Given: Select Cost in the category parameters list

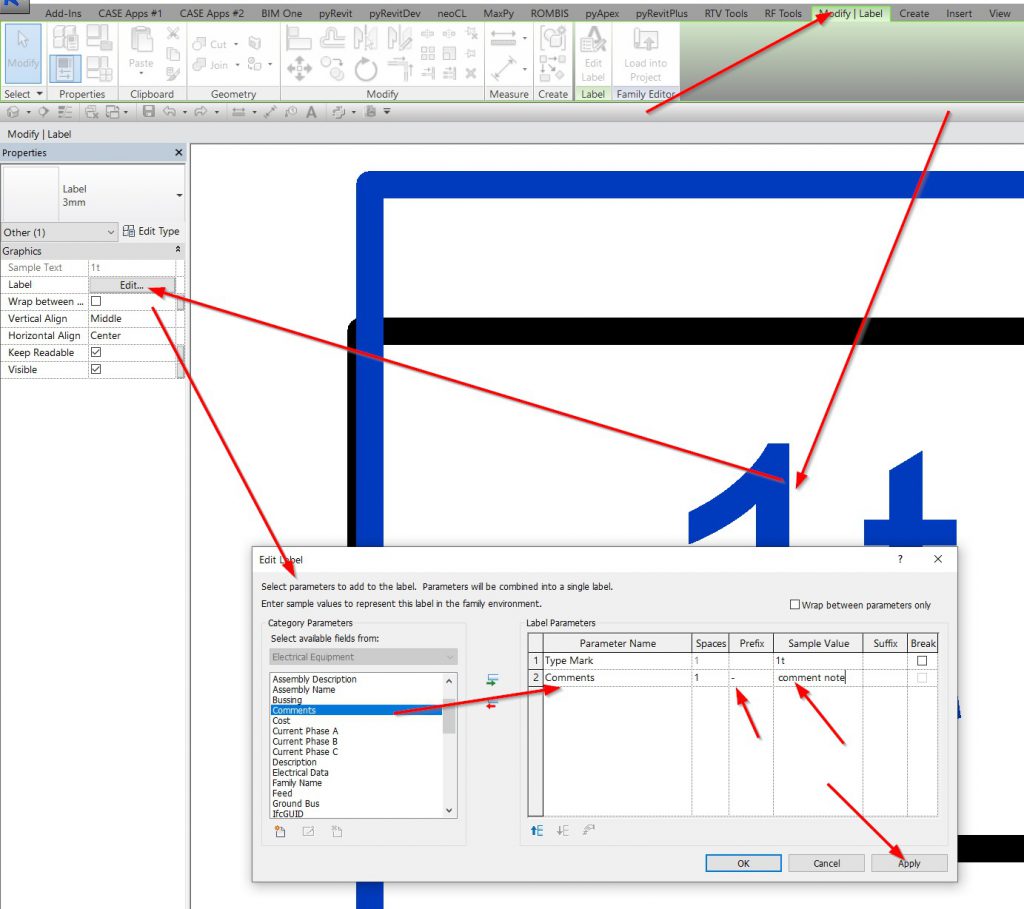Looking at the screenshot, I should tap(281, 721).
